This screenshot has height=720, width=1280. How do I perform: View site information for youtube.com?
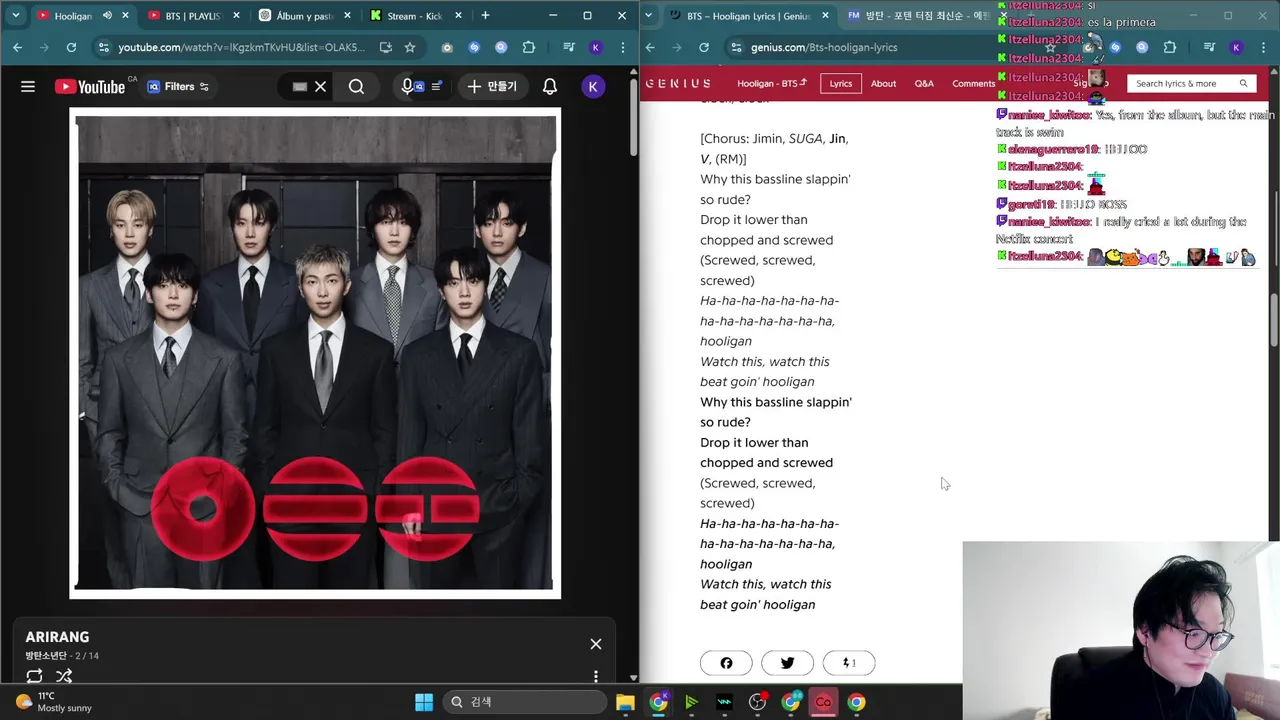pyautogui.click(x=103, y=47)
